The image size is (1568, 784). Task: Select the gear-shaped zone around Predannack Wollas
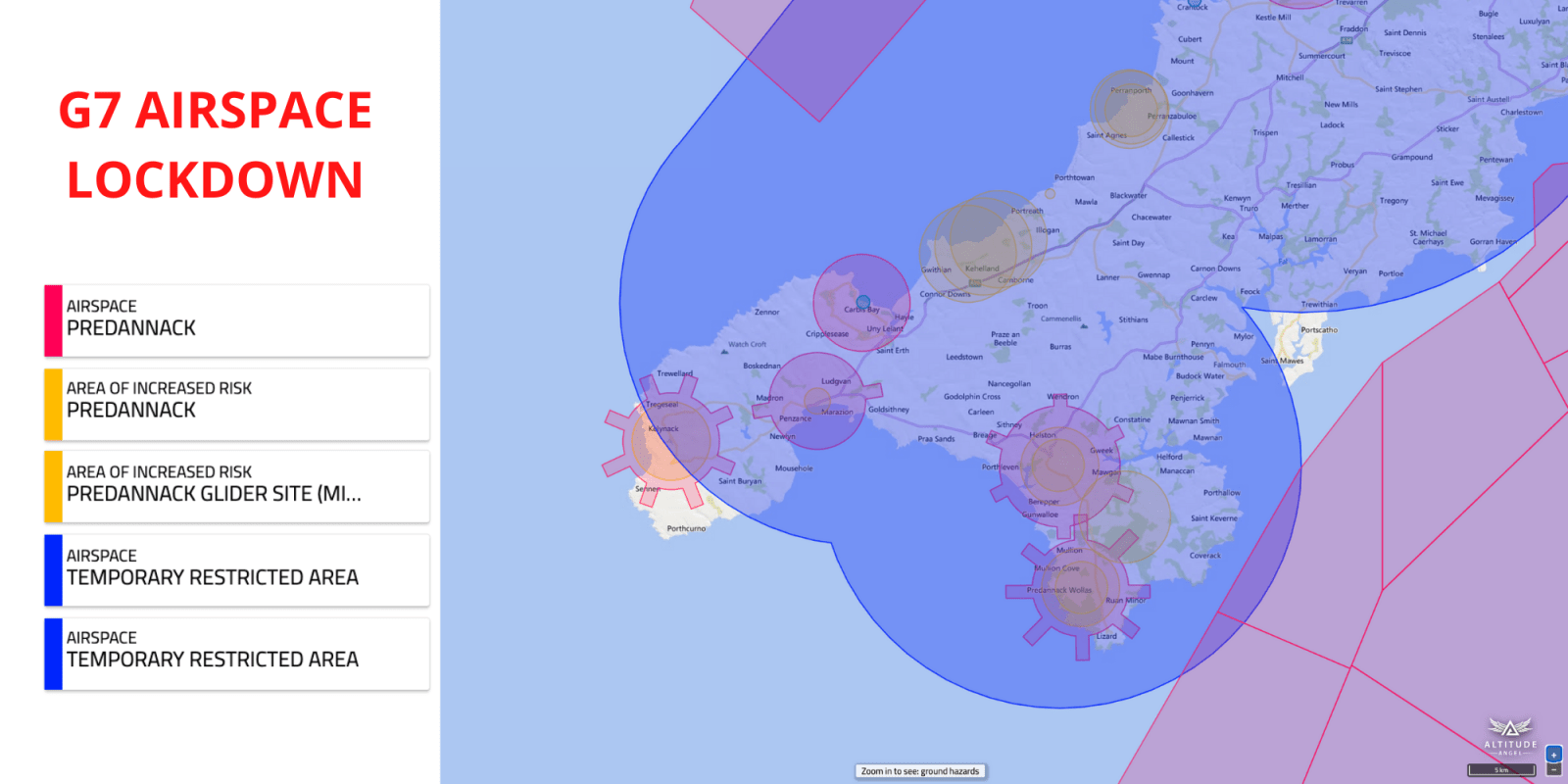1078,590
